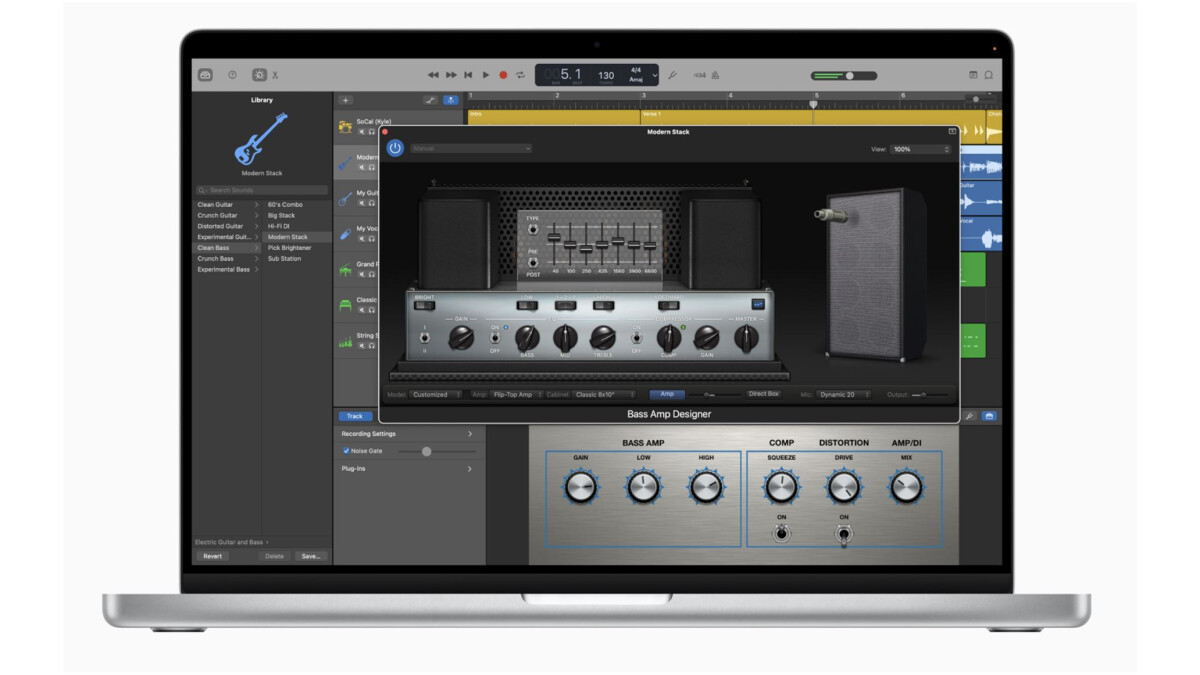The width and height of the screenshot is (1200, 675).
Task: Uncheck the Noise Gate checkbox
Action: tap(345, 451)
